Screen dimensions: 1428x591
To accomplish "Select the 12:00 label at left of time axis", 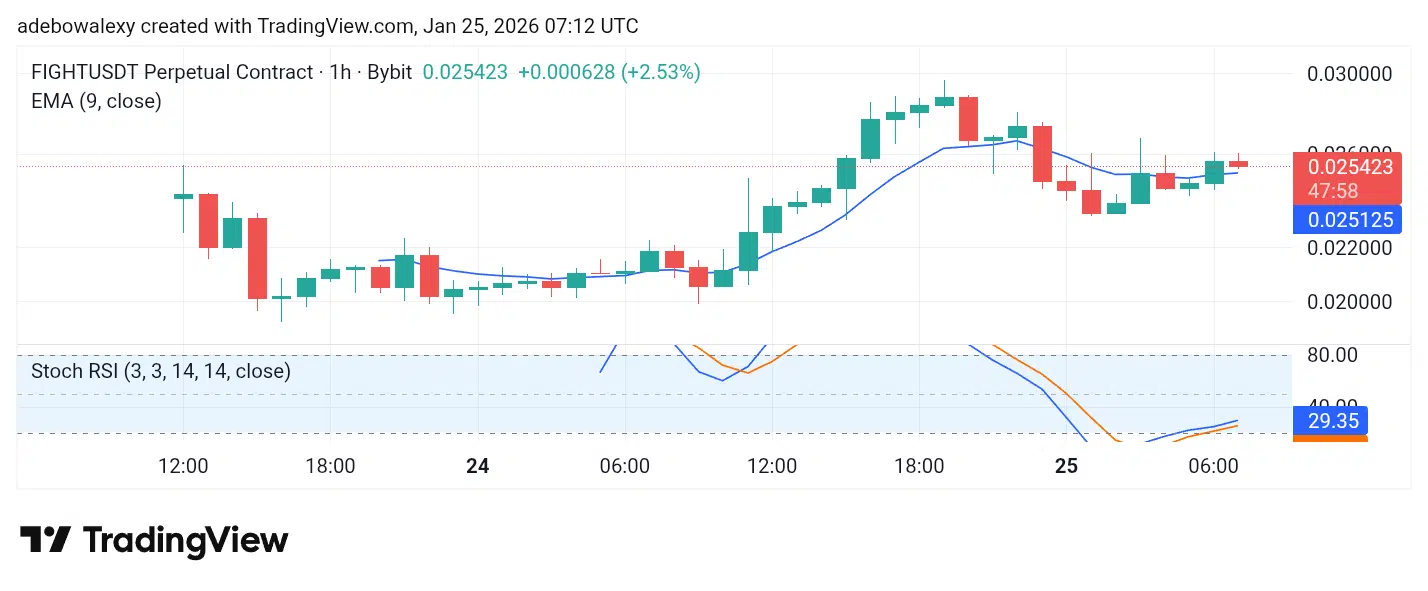I will pos(183,466).
